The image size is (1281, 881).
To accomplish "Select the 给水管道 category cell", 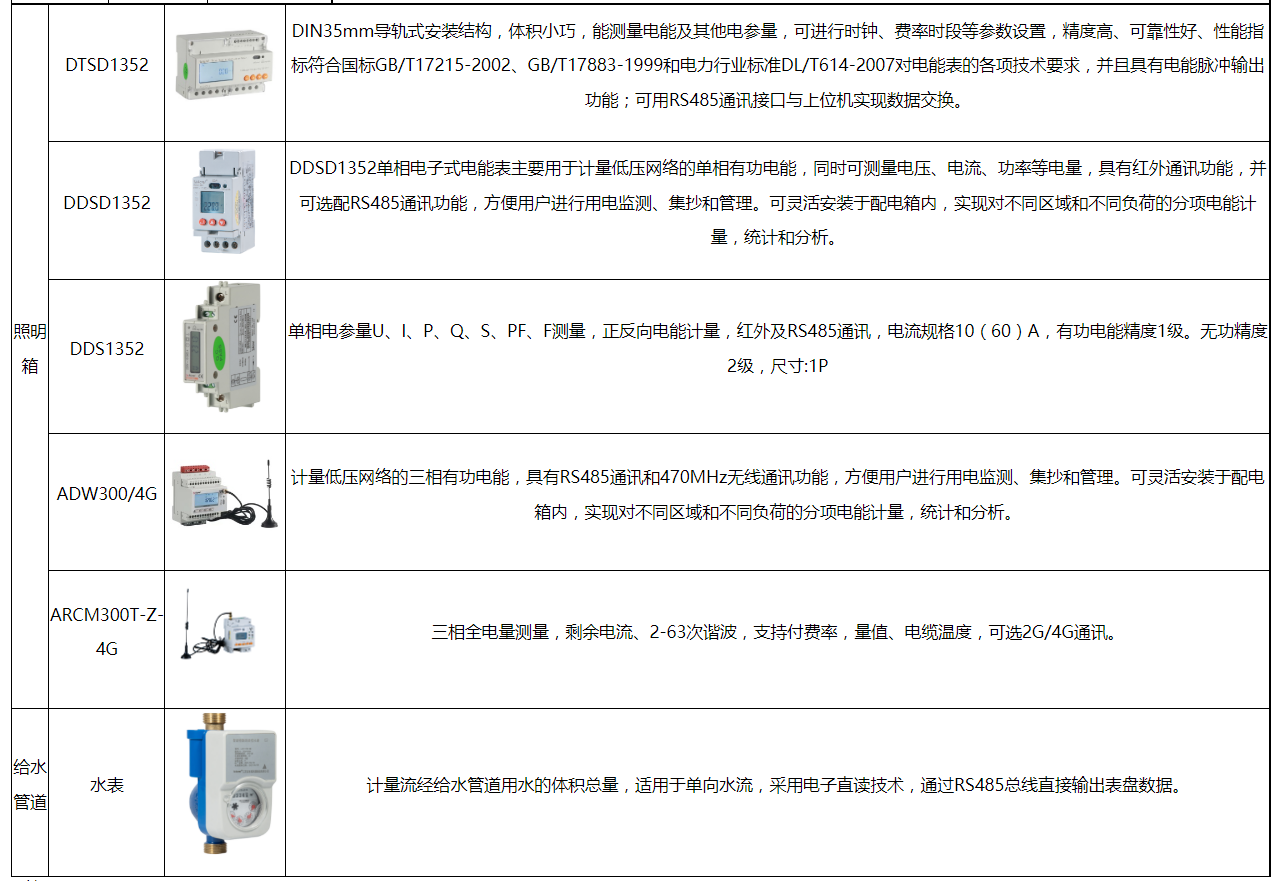I will [30, 793].
